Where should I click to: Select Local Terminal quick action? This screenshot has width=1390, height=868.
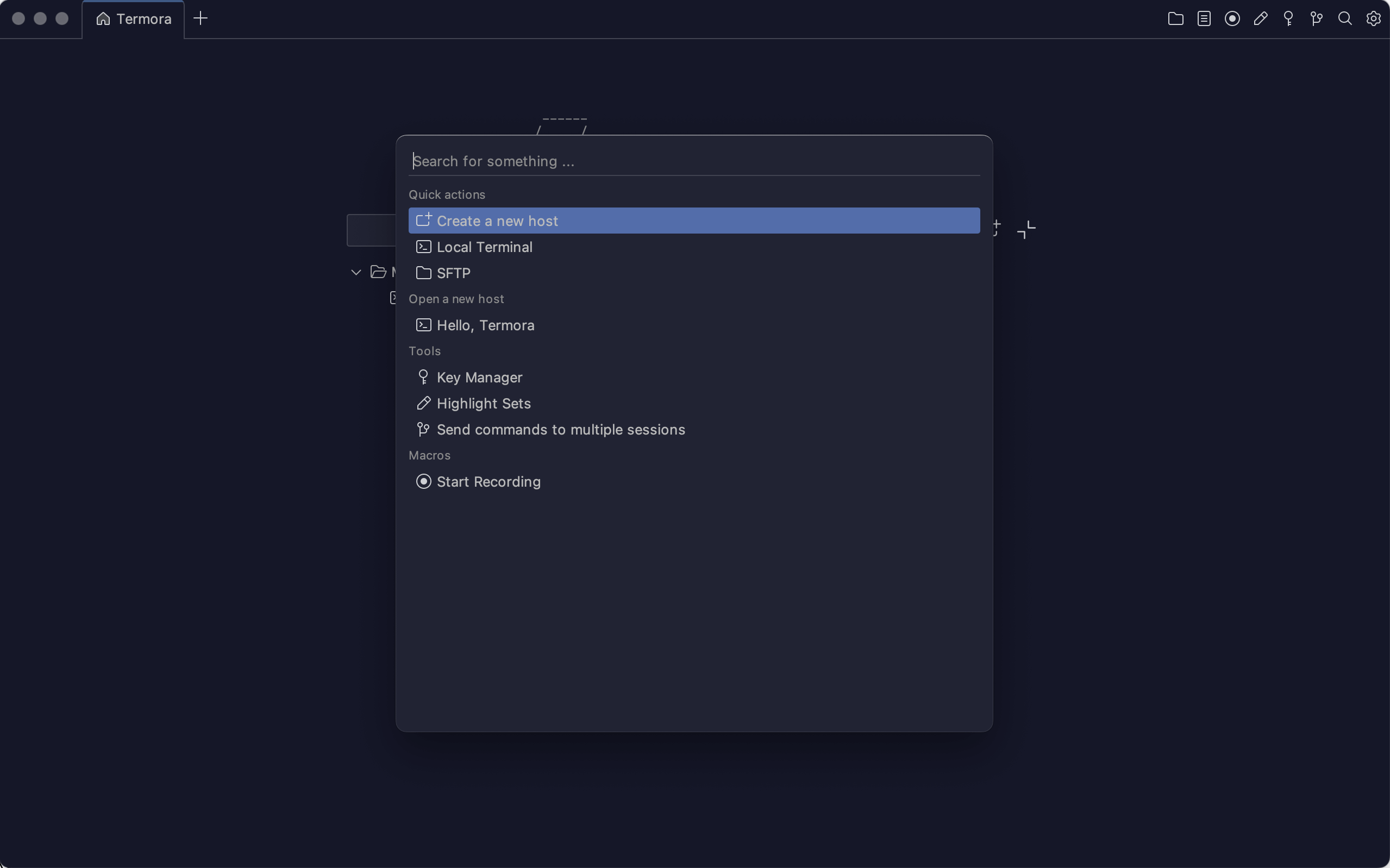484,247
